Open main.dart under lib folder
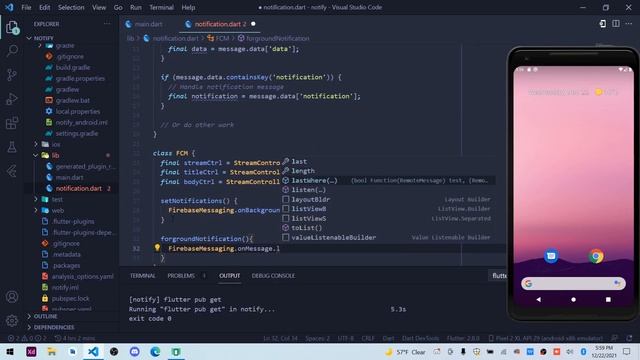The width and height of the screenshot is (640, 360). 69,177
